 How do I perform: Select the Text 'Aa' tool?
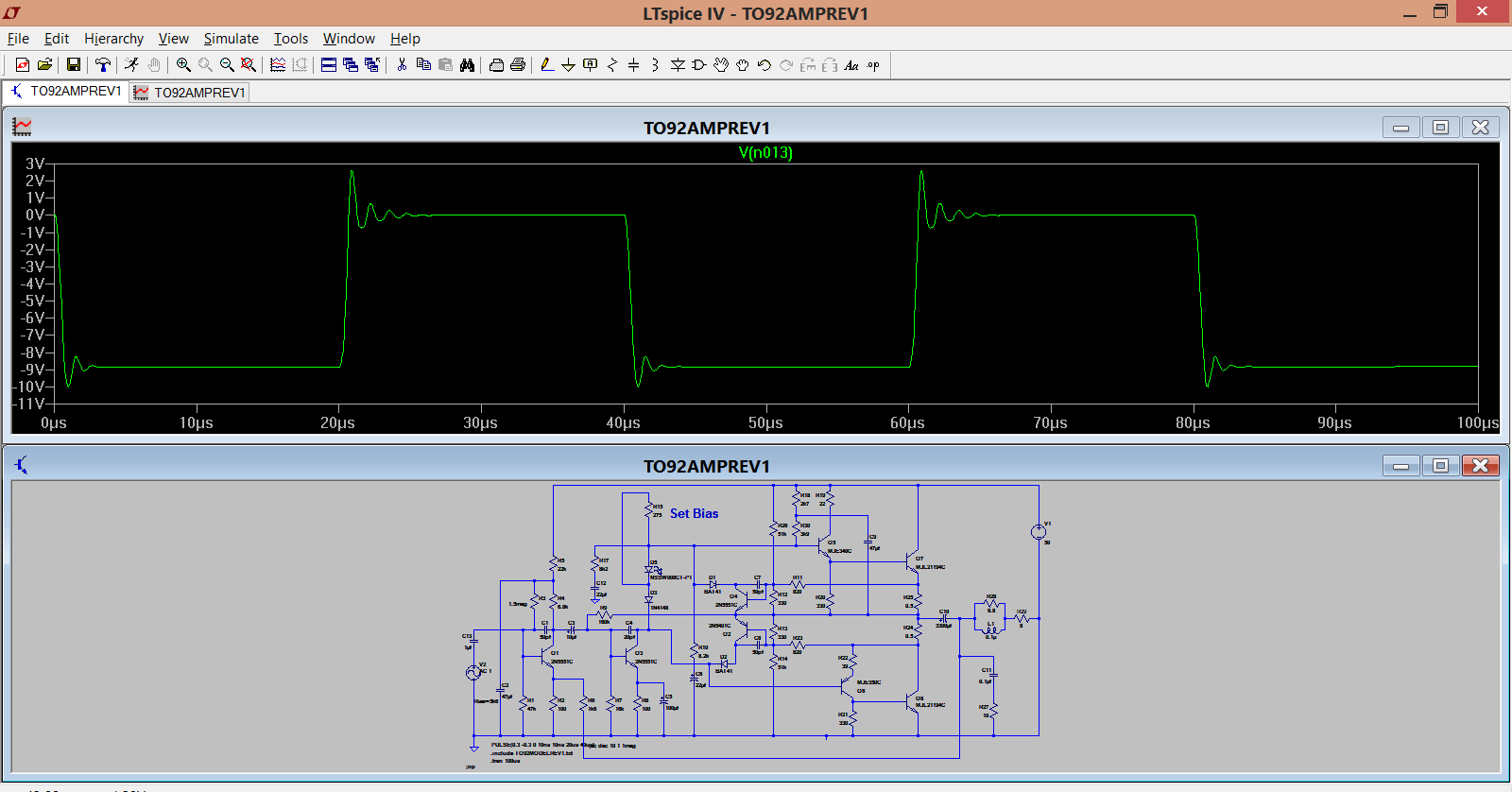pos(851,65)
